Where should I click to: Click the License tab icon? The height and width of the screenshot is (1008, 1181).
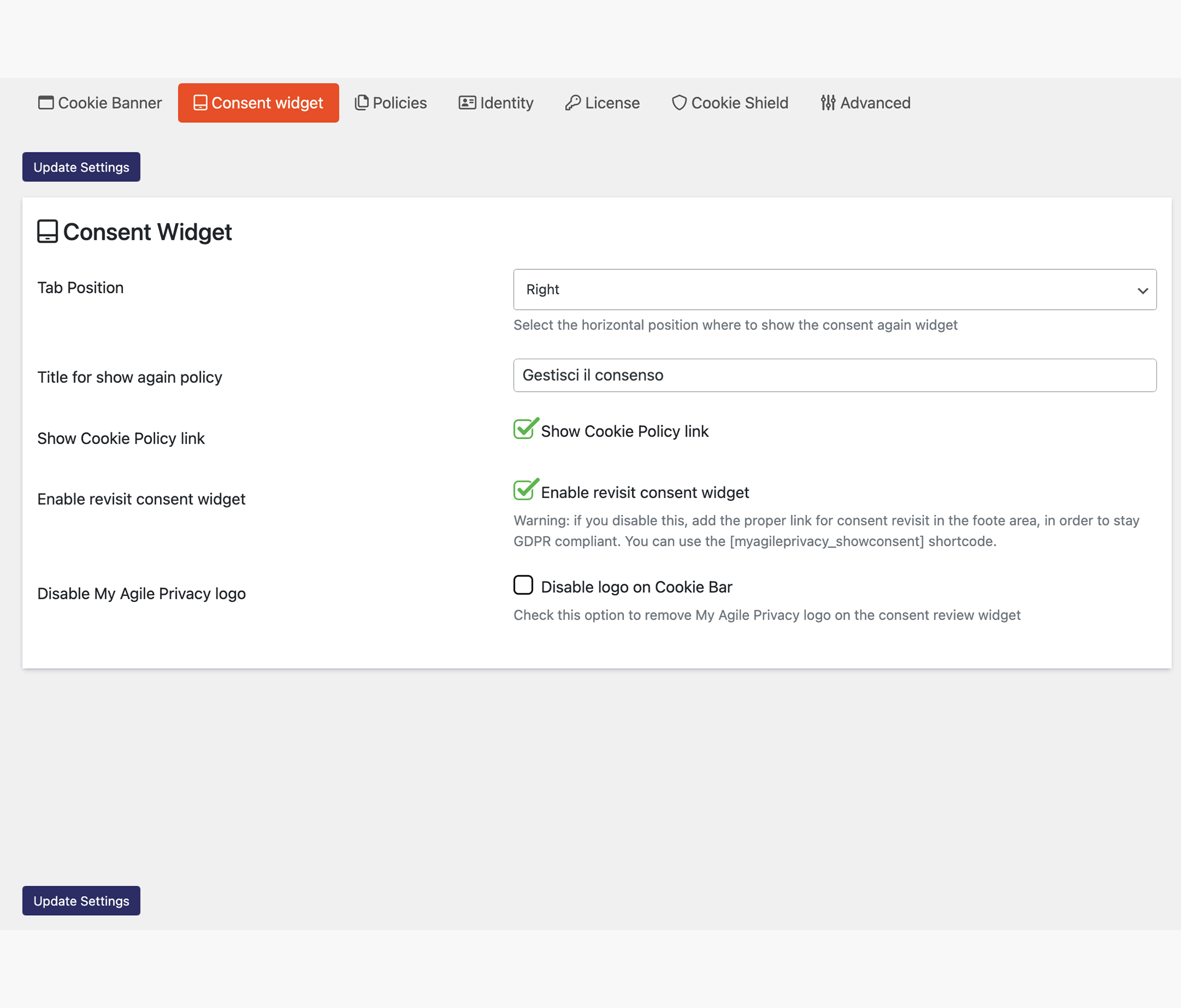click(571, 103)
